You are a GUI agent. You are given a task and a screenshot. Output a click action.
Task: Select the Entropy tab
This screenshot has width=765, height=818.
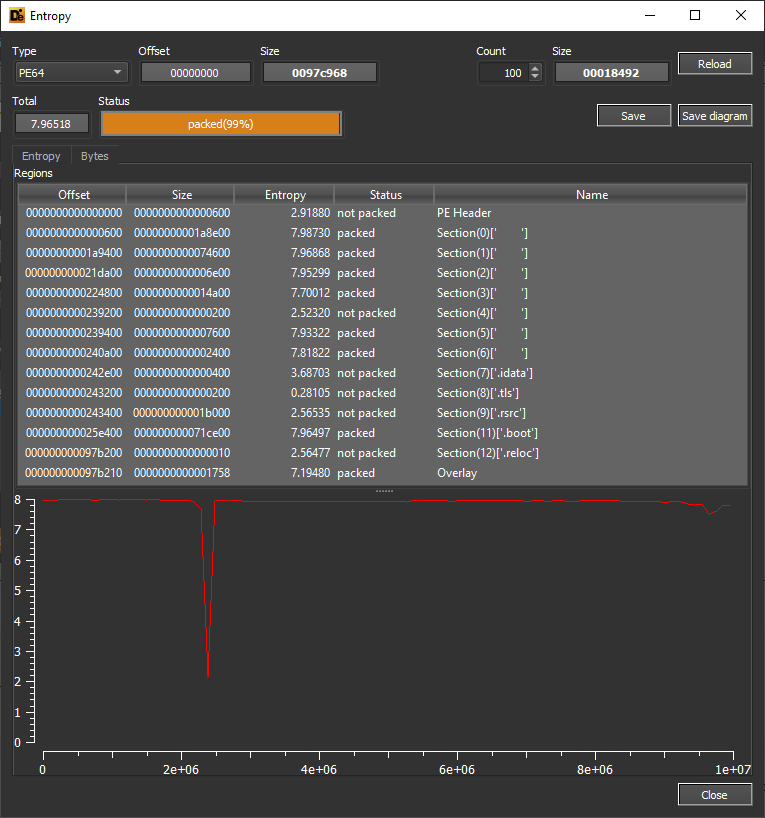click(41, 156)
